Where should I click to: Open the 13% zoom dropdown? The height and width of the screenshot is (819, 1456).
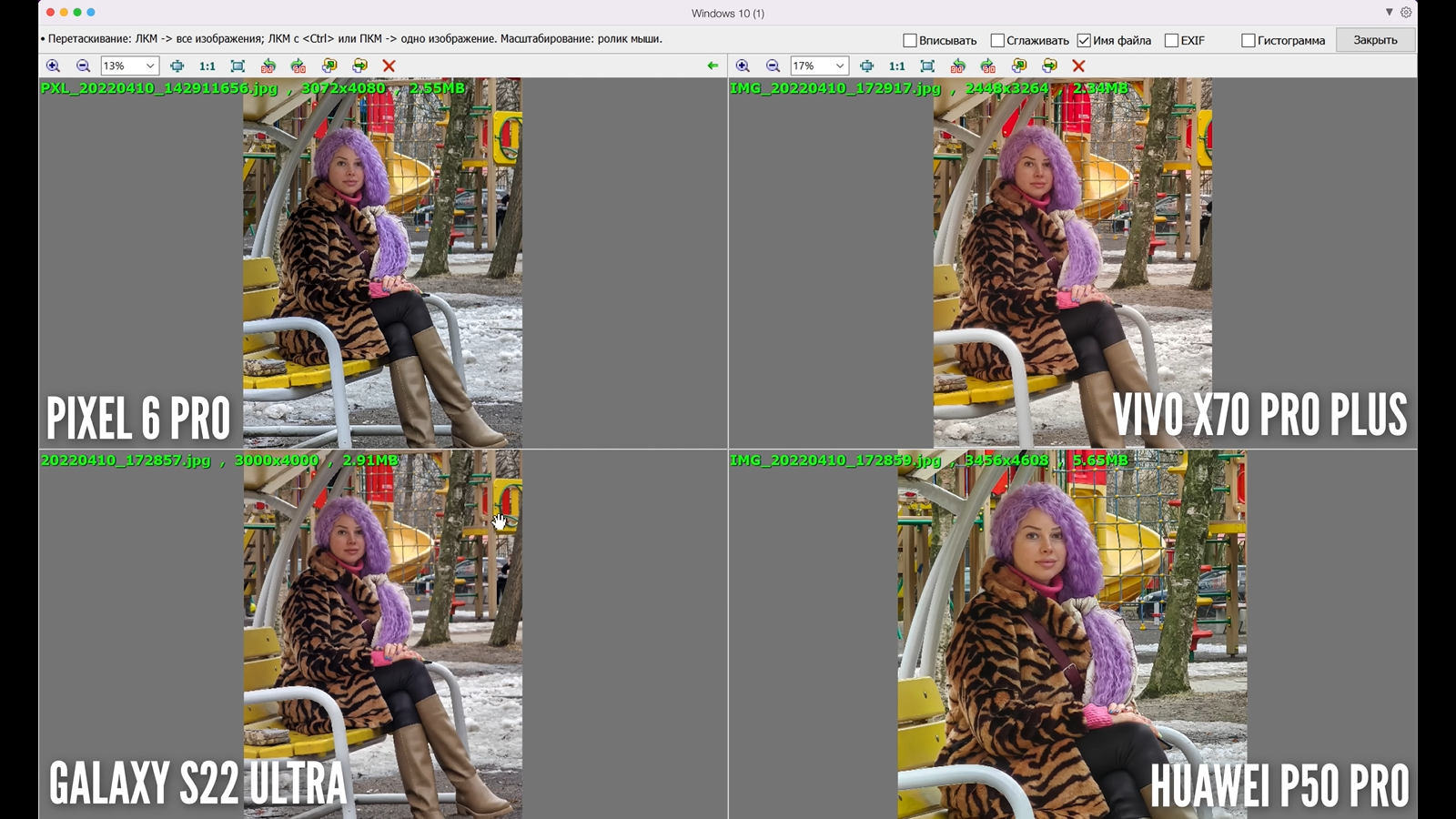pos(150,66)
